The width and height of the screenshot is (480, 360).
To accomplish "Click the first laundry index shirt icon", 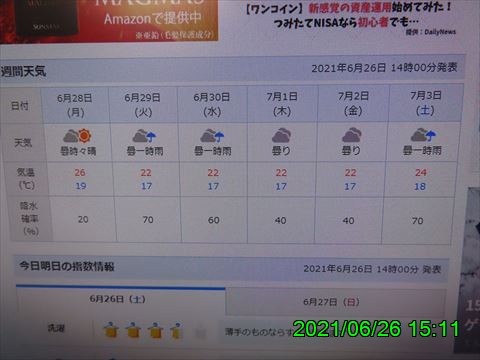I will click(x=111, y=330).
